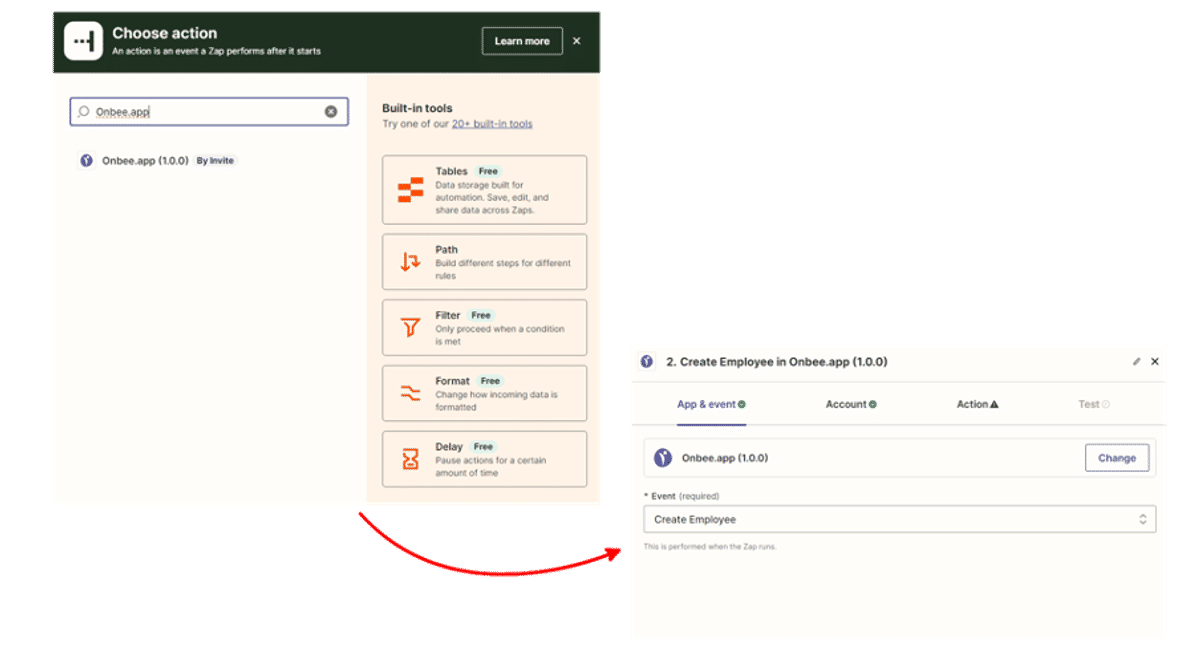This screenshot has width=1200, height=672.
Task: Click the Filter funnel icon
Action: tap(410, 327)
